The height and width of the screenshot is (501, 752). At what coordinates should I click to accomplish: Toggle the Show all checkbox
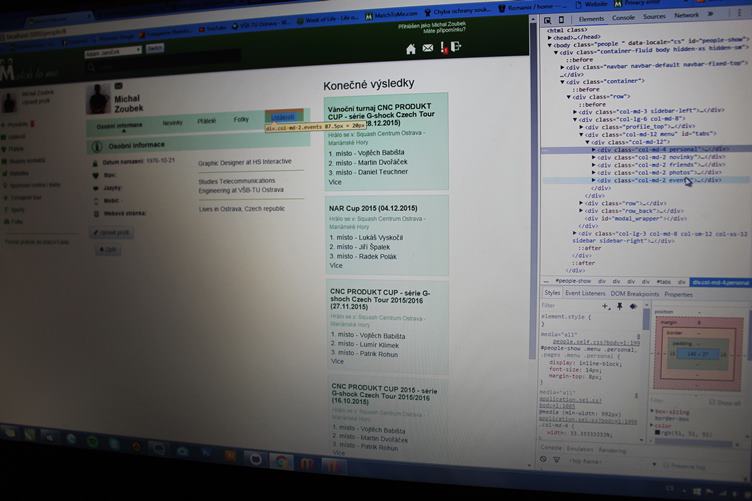pyautogui.click(x=714, y=402)
